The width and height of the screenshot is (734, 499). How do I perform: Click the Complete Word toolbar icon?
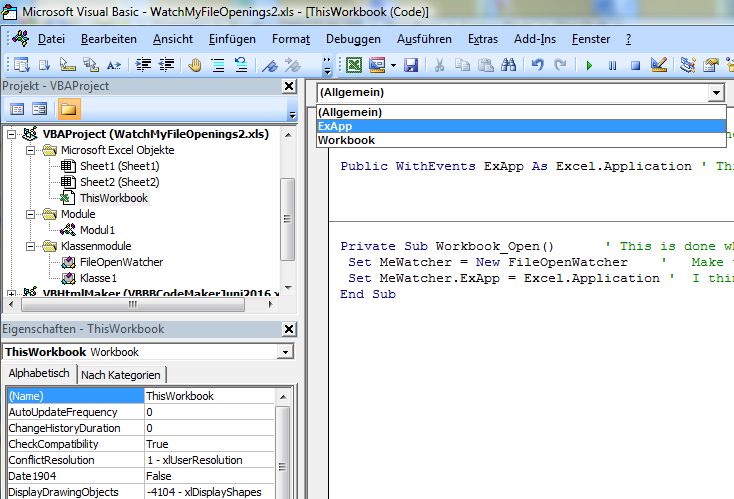[114, 65]
